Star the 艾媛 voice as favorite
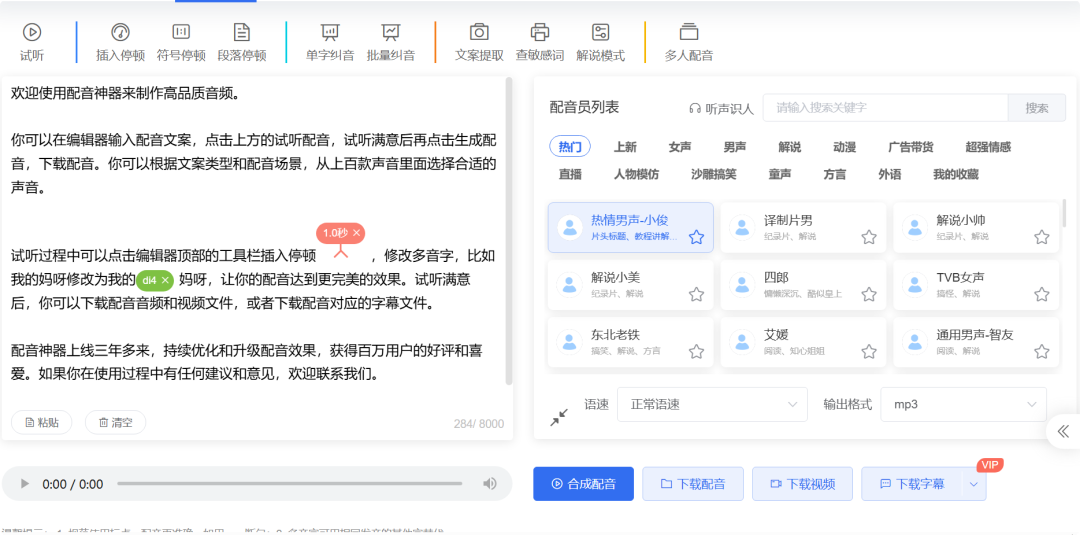Image resolution: width=1080 pixels, height=535 pixels. (869, 351)
